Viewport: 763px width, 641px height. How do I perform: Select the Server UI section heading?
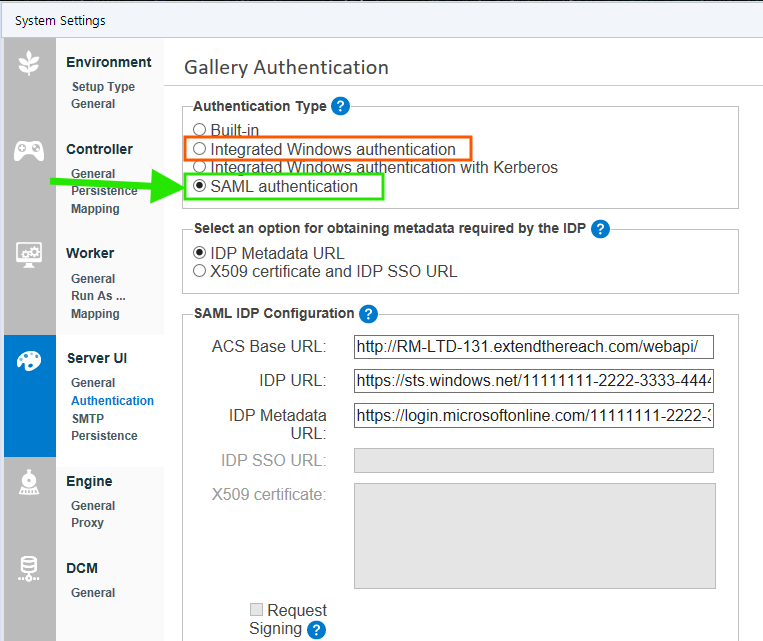(x=97, y=358)
